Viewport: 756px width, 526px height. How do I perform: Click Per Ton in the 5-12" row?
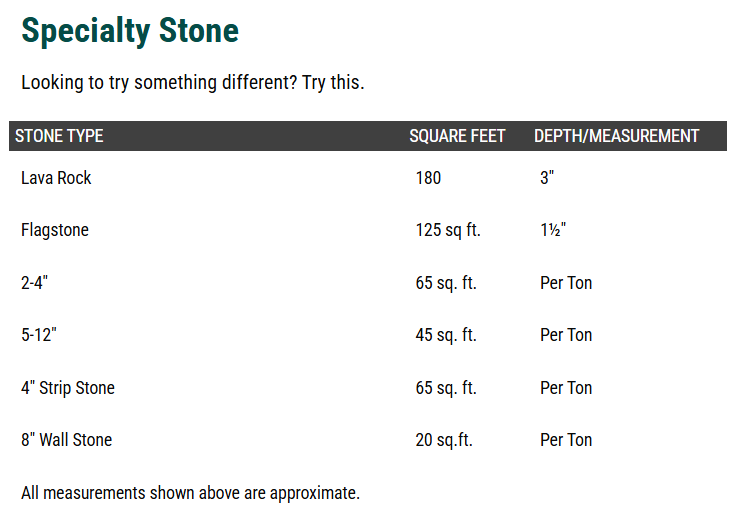point(566,335)
